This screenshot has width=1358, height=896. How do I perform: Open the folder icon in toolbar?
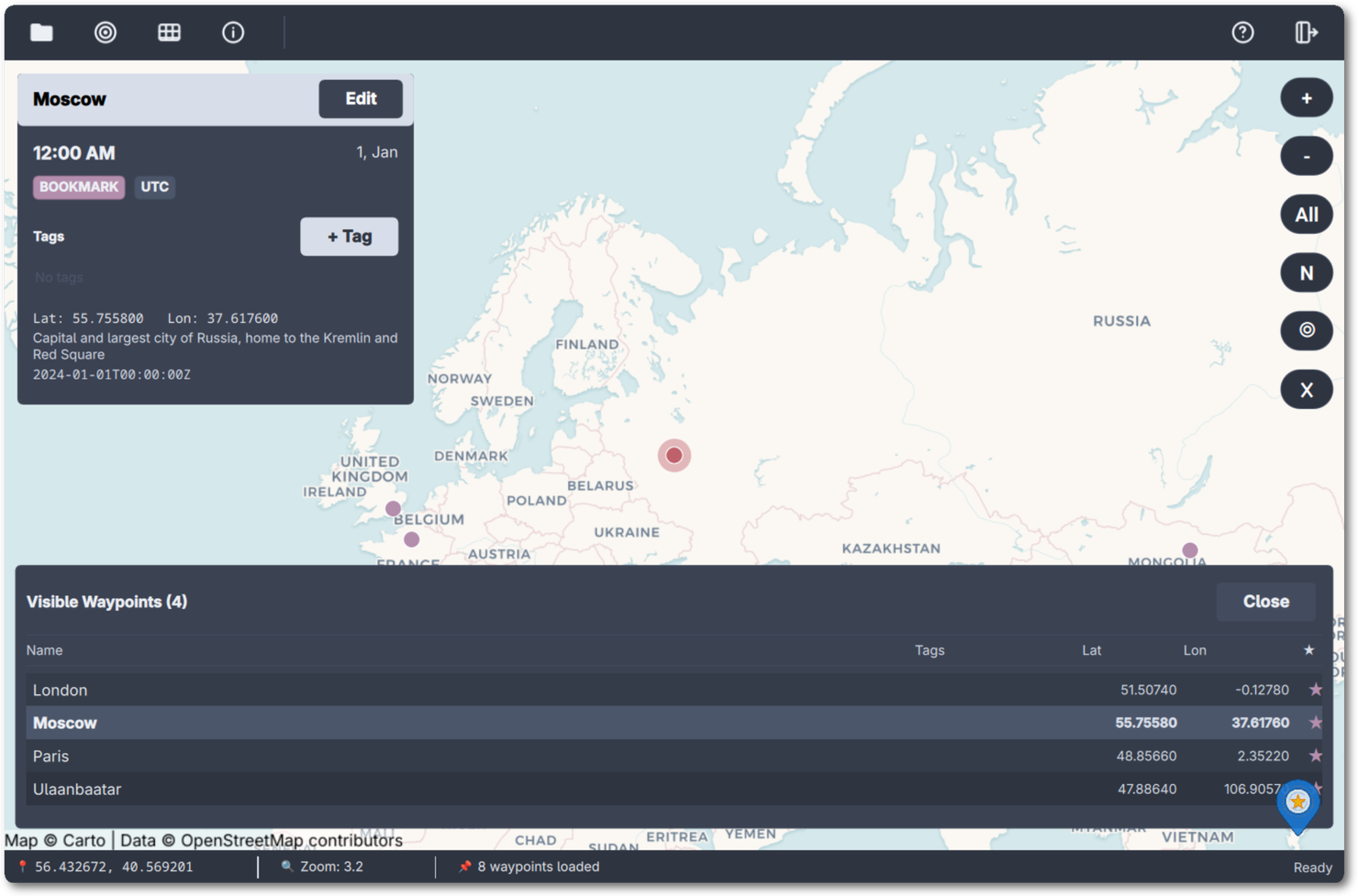point(41,33)
